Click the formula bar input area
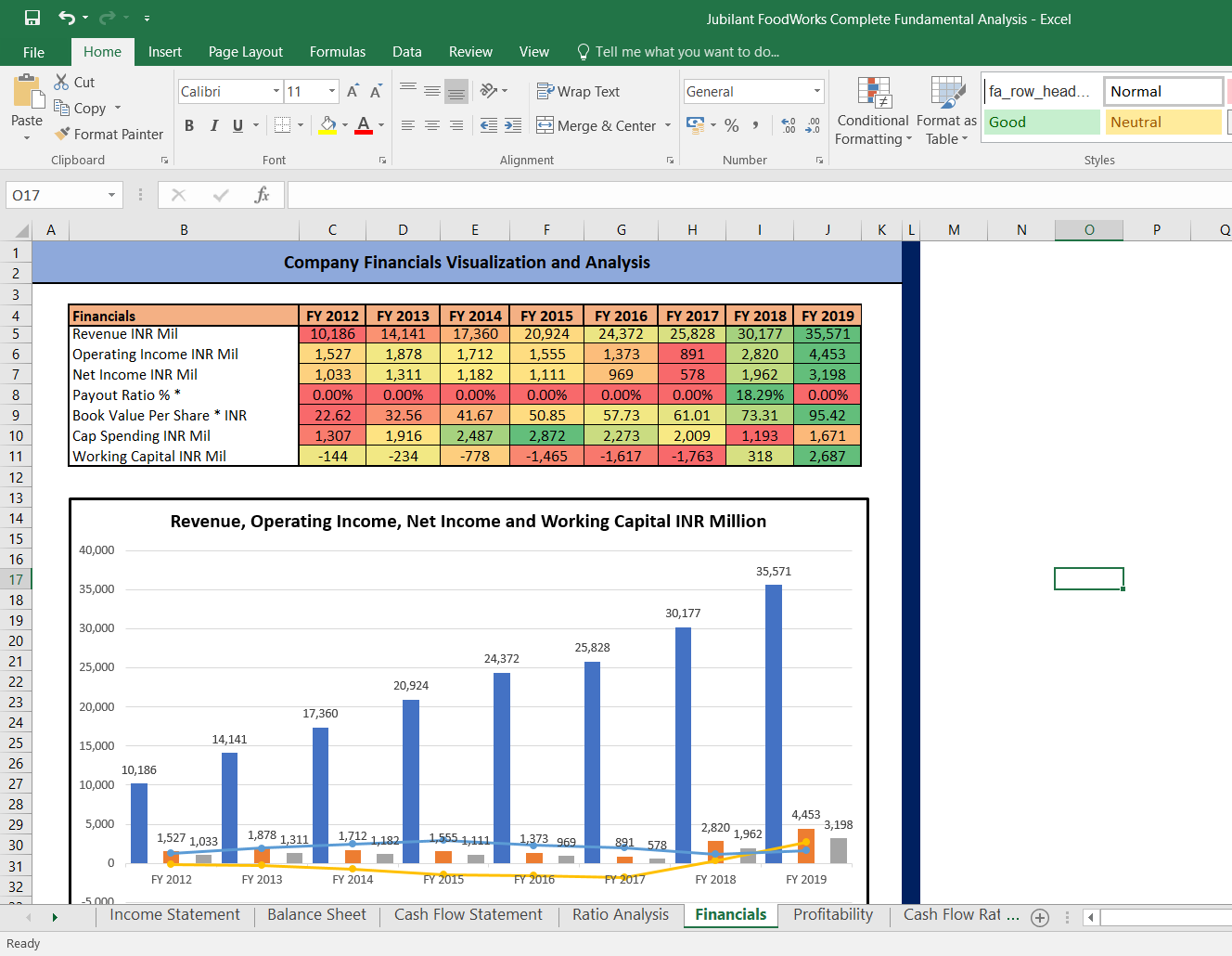 pyautogui.click(x=759, y=195)
